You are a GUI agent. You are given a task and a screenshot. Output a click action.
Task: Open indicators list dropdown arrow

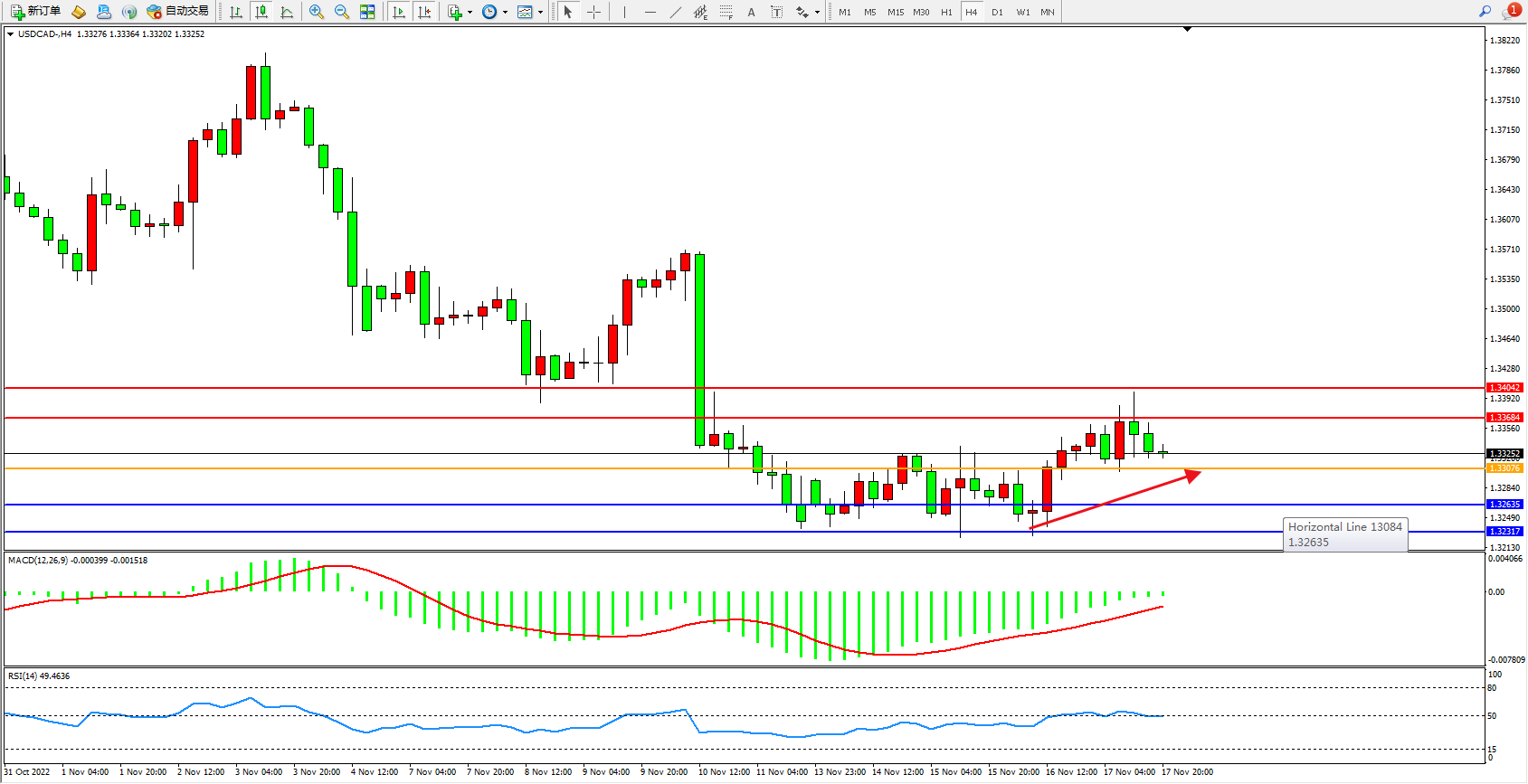pyautogui.click(x=470, y=13)
